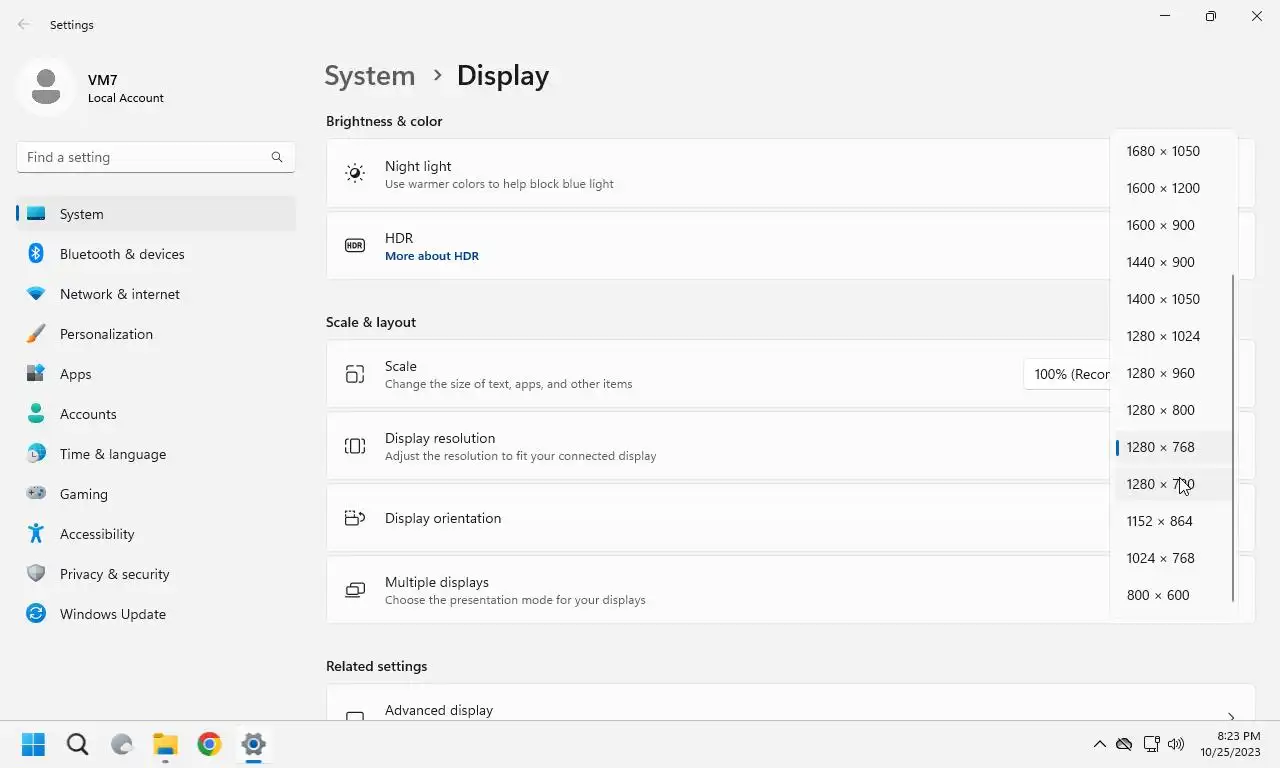The width and height of the screenshot is (1280, 768).
Task: Click the Bluetooth & devices sidebar icon
Action: tap(36, 254)
